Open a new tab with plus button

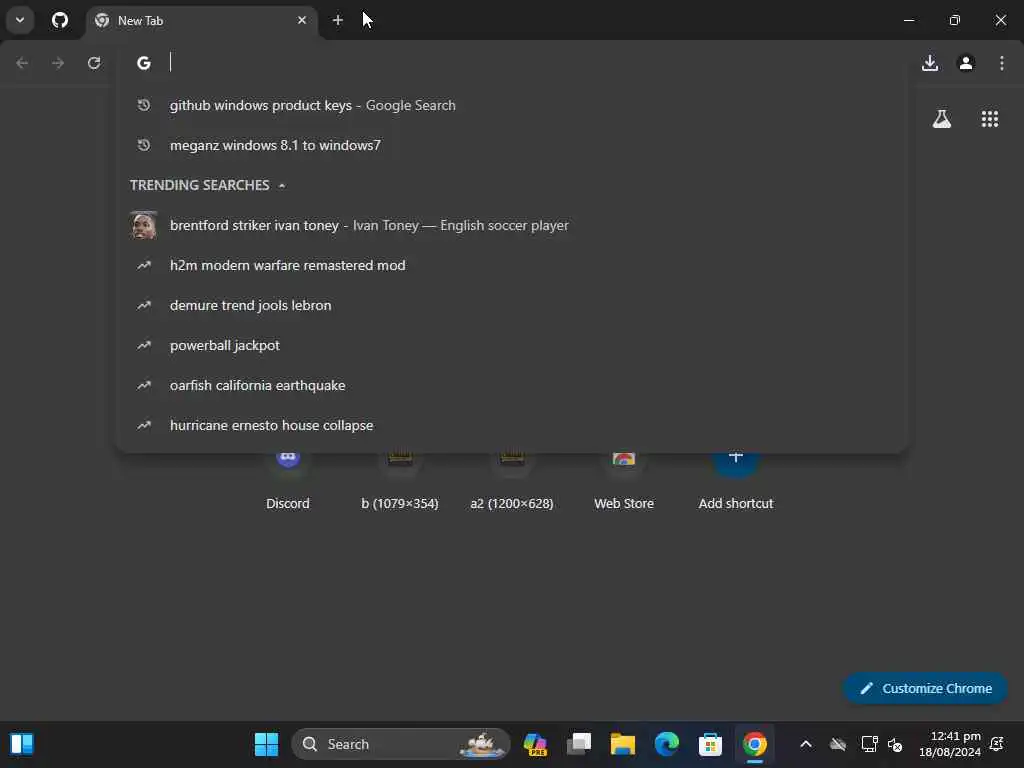click(338, 20)
